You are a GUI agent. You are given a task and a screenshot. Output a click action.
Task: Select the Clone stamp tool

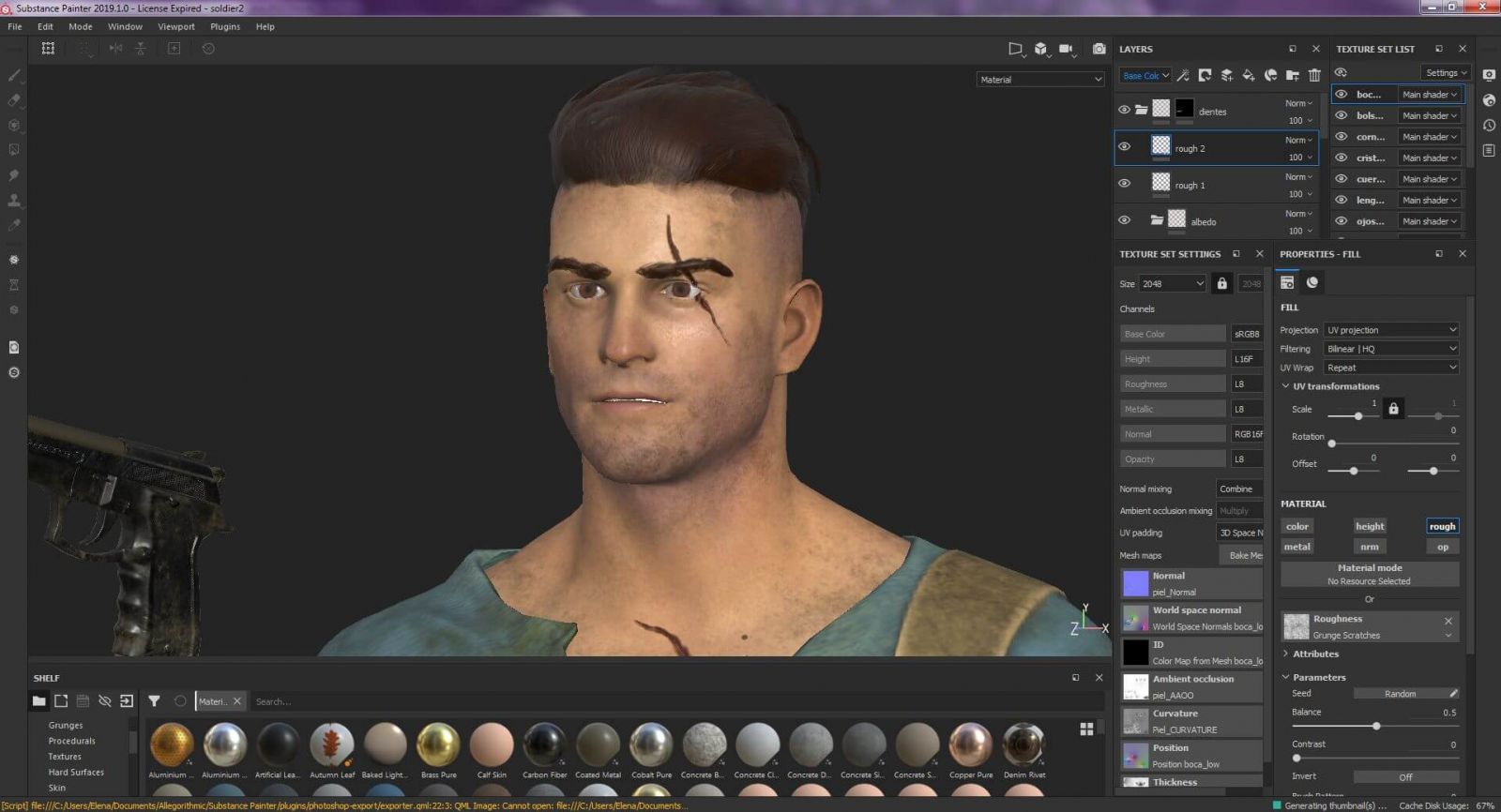tap(13, 200)
